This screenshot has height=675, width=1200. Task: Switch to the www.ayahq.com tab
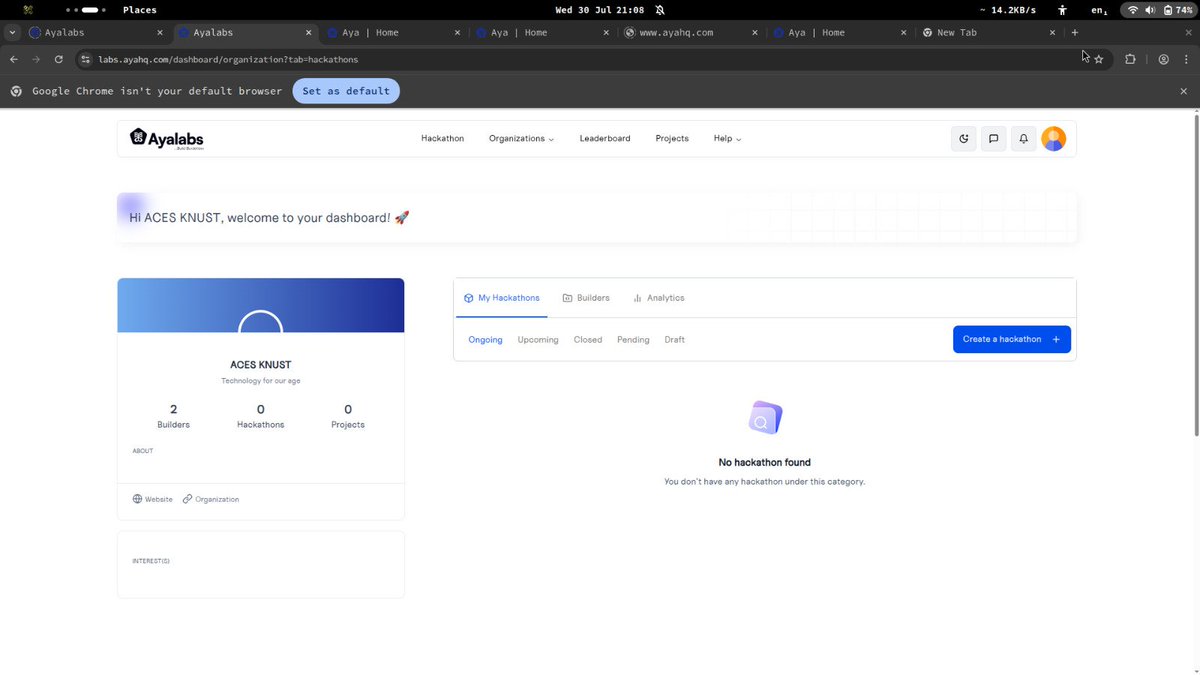[x=690, y=32]
